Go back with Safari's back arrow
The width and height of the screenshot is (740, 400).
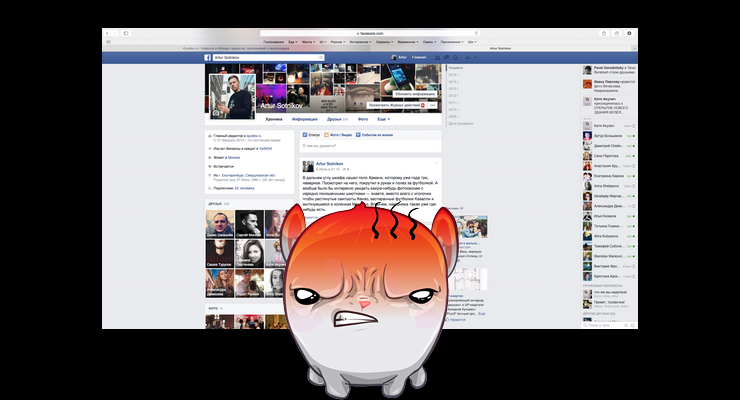click(x=107, y=33)
